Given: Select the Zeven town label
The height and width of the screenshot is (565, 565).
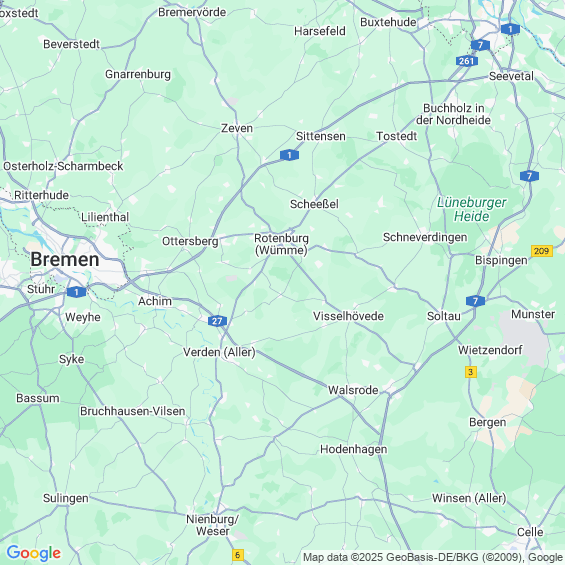Looking at the screenshot, I should pyautogui.click(x=237, y=128).
